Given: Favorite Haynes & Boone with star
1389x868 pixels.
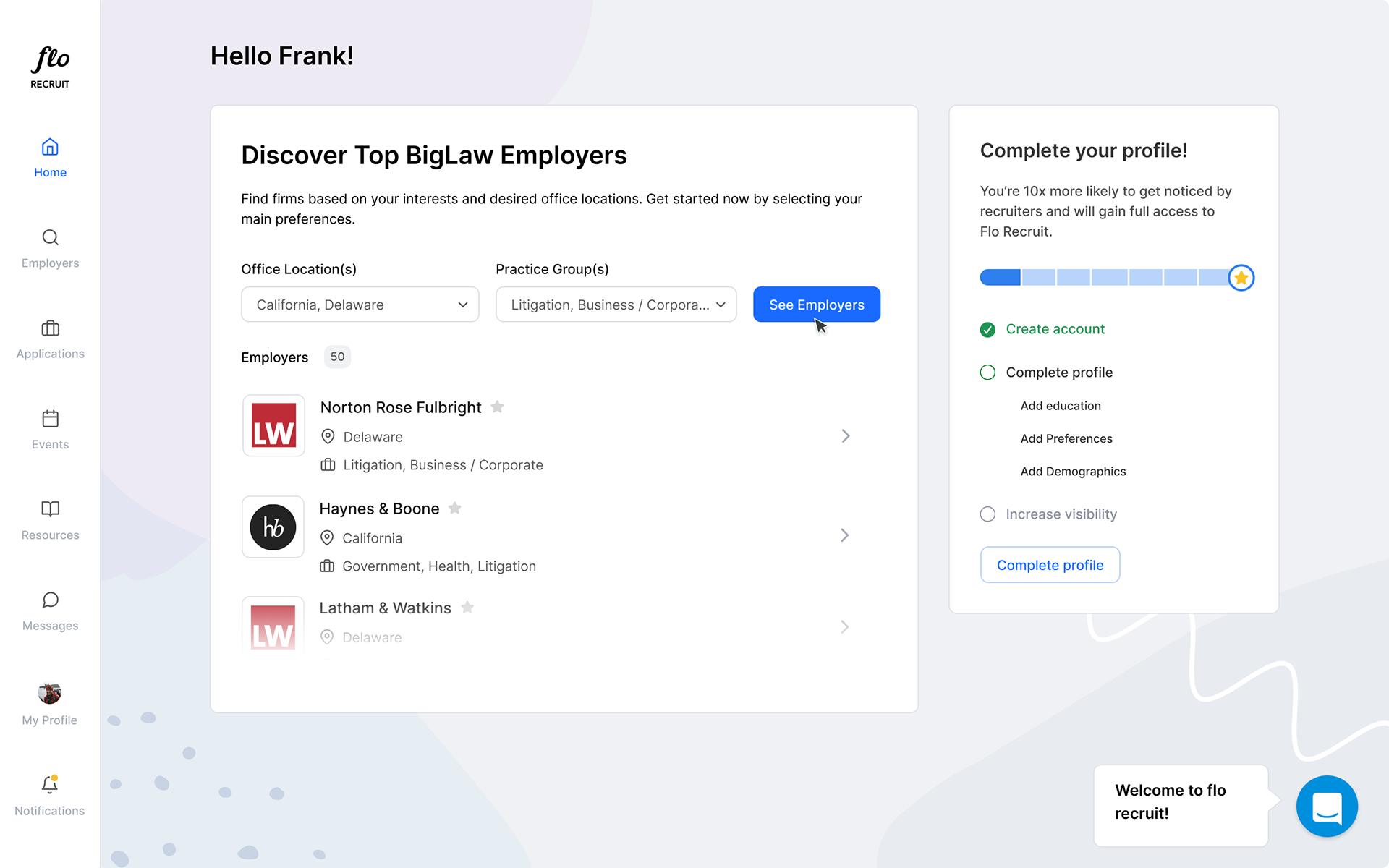Looking at the screenshot, I should coord(454,508).
